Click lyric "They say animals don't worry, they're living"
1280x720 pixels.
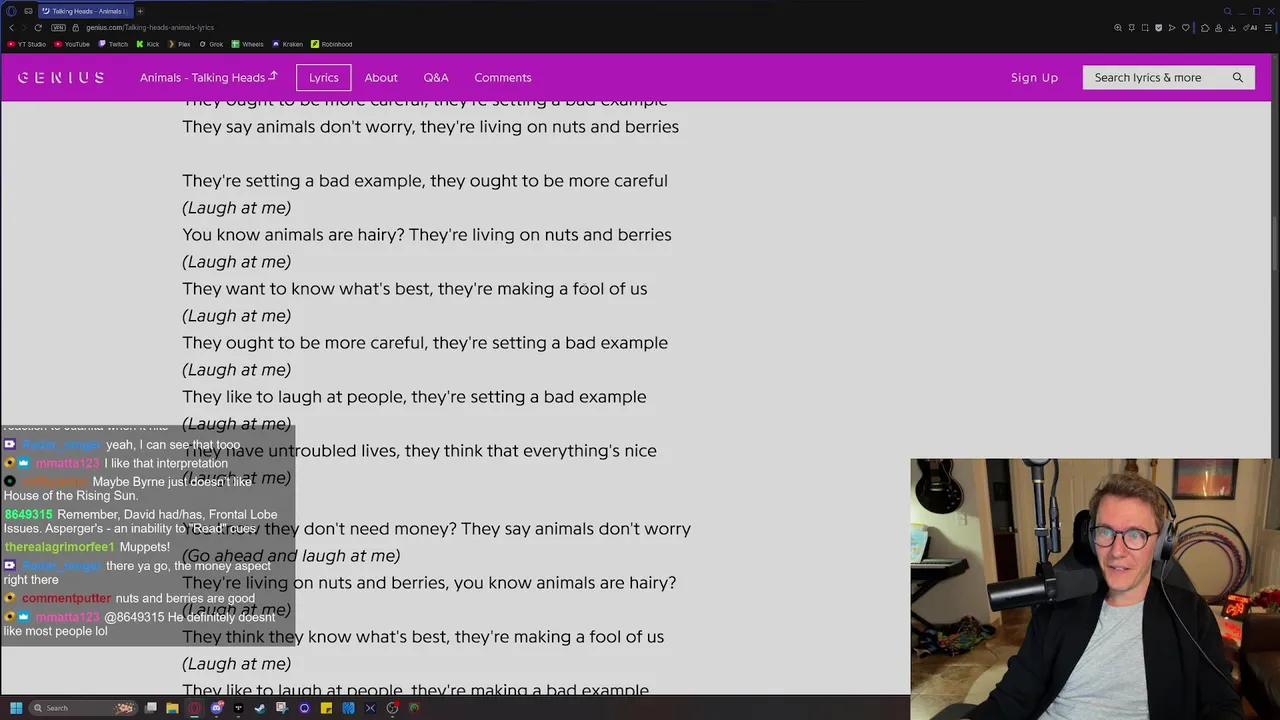point(348,126)
